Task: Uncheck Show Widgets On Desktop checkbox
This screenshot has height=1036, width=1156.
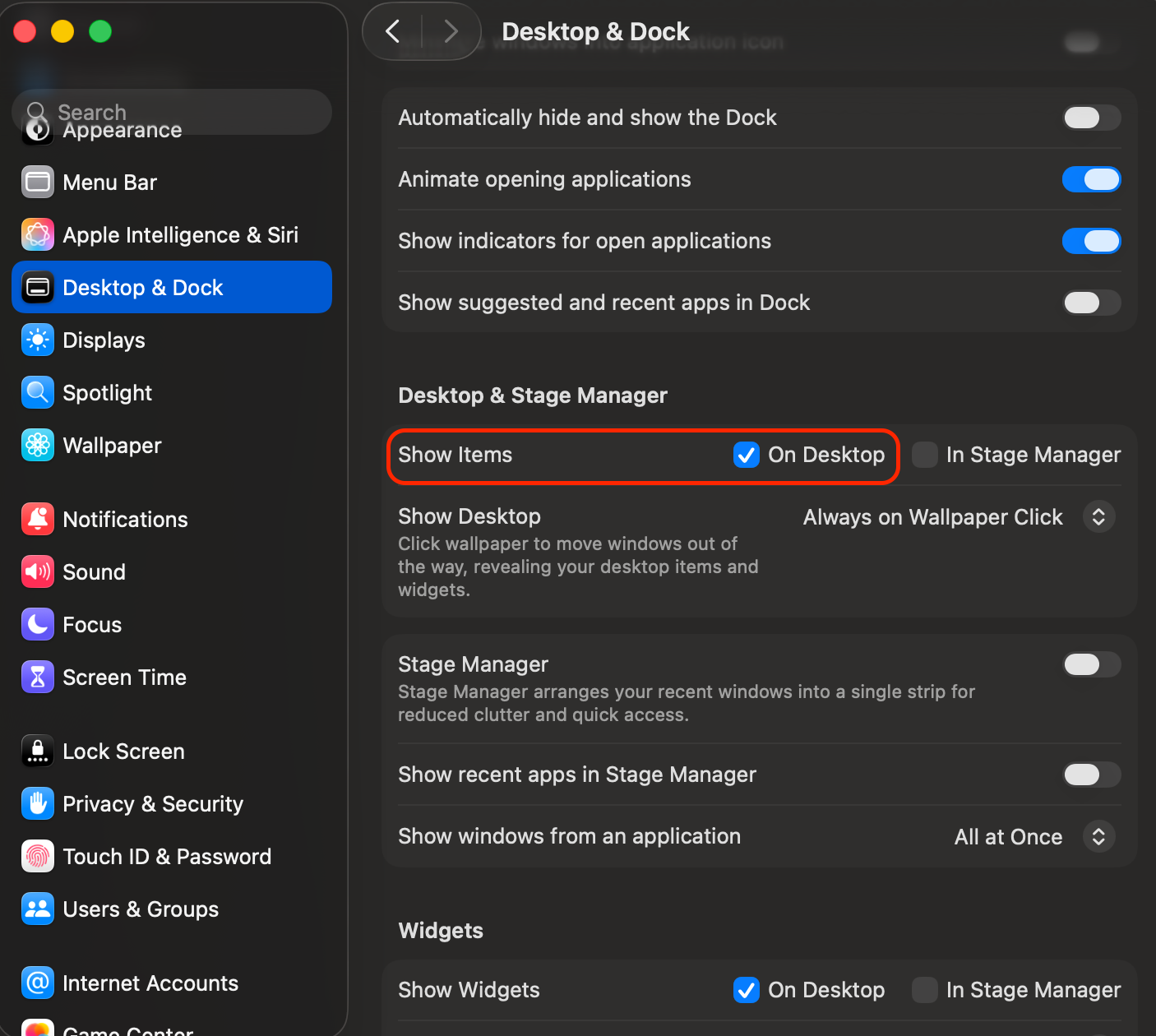Action: (747, 990)
